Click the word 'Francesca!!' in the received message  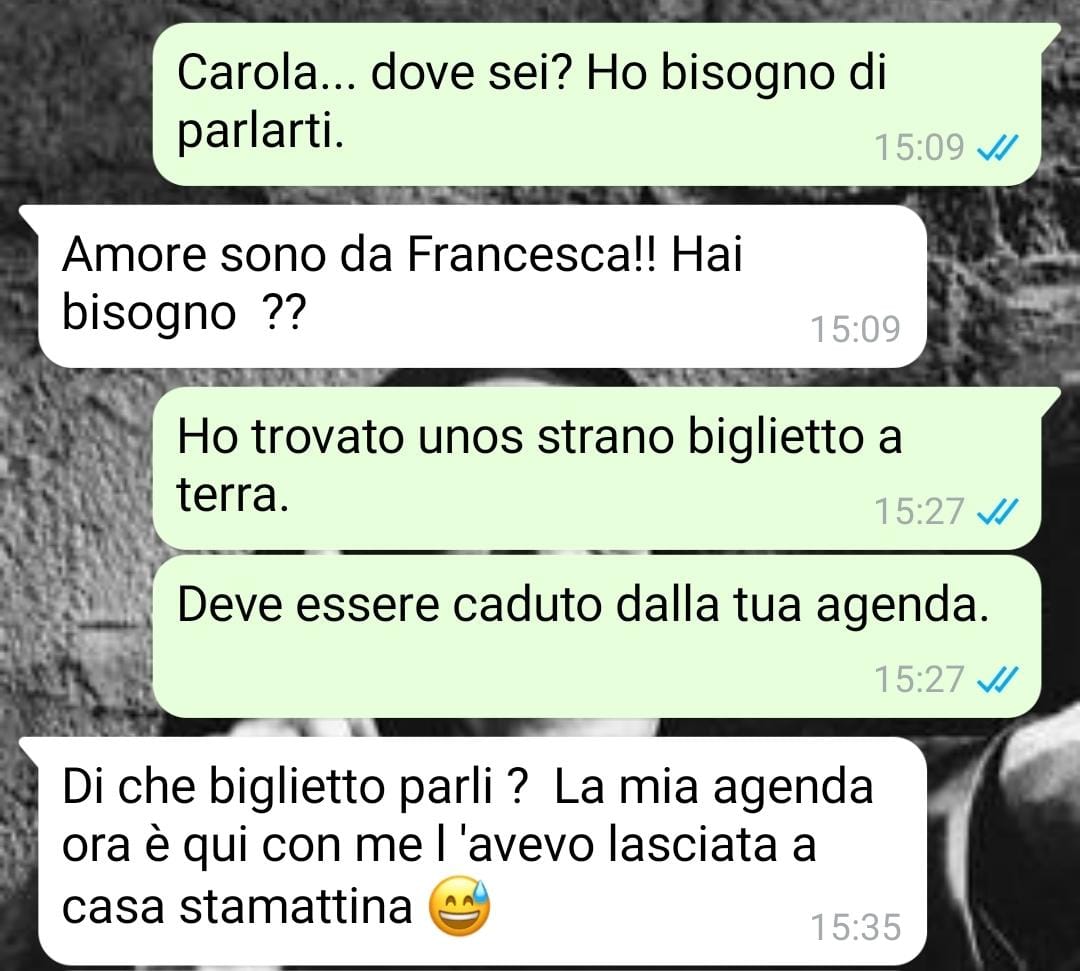pyautogui.click(x=532, y=255)
